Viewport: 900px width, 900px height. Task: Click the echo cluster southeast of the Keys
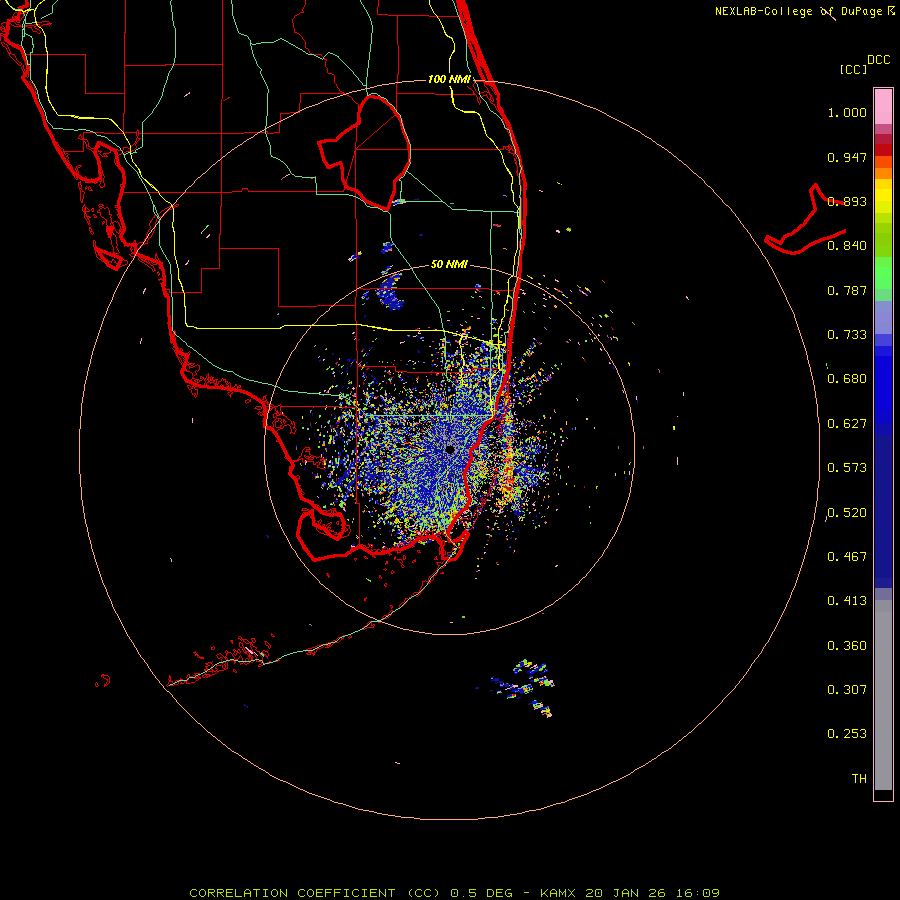pos(523,687)
